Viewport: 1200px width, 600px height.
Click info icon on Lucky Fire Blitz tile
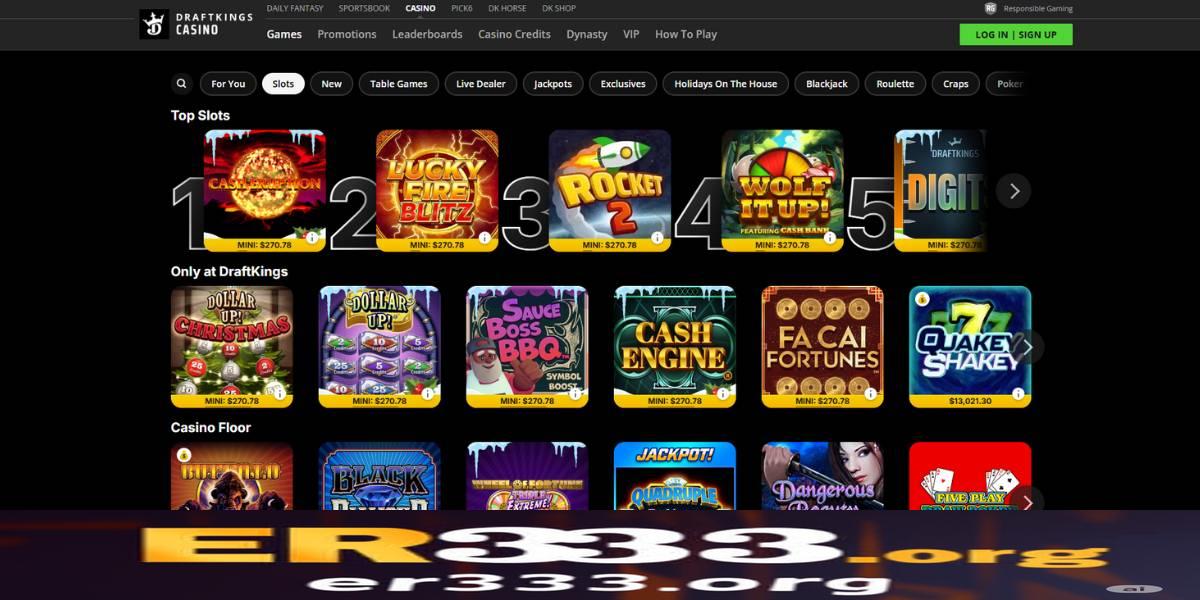pyautogui.click(x=484, y=238)
